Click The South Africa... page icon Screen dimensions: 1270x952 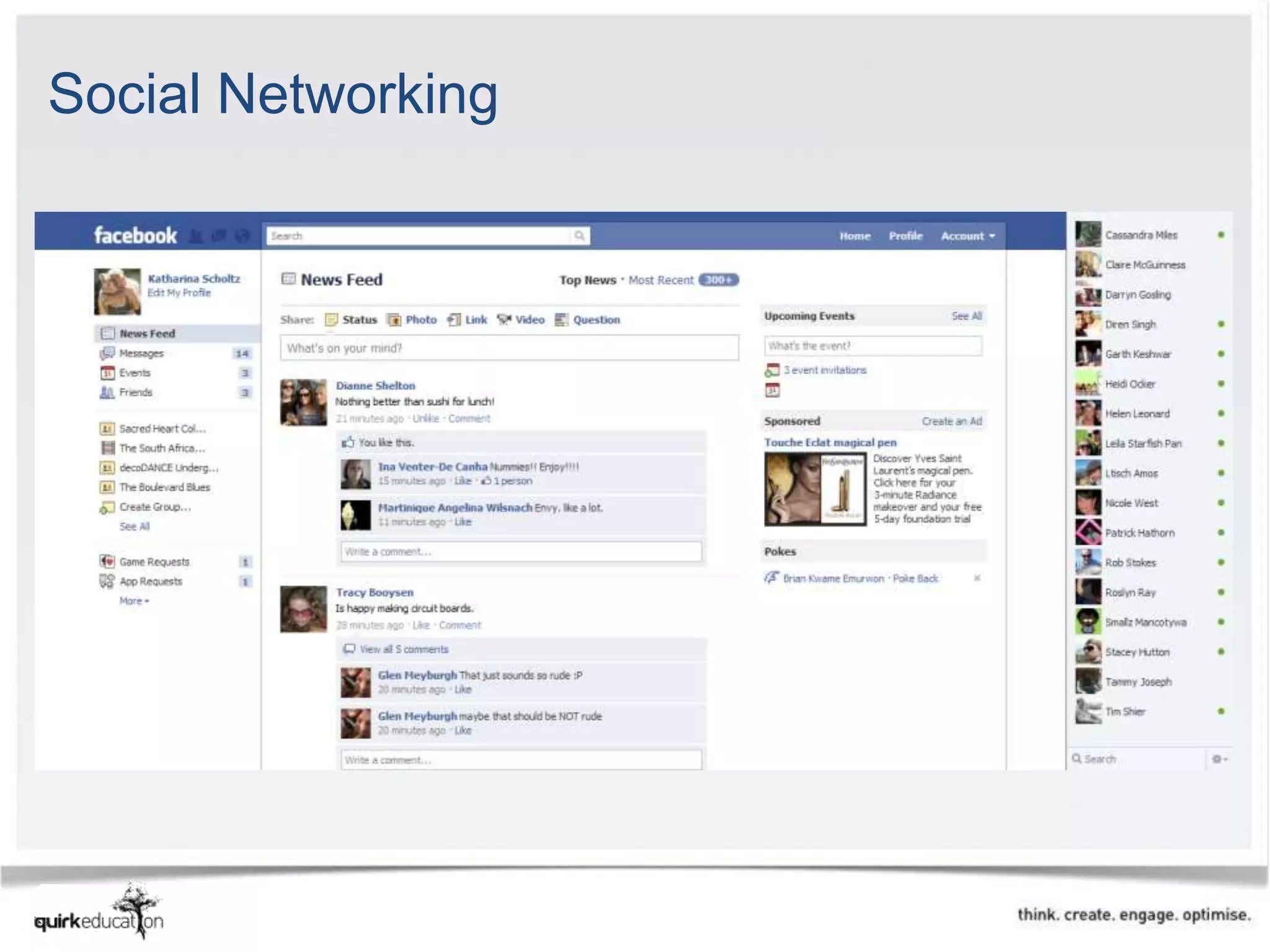[x=107, y=448]
